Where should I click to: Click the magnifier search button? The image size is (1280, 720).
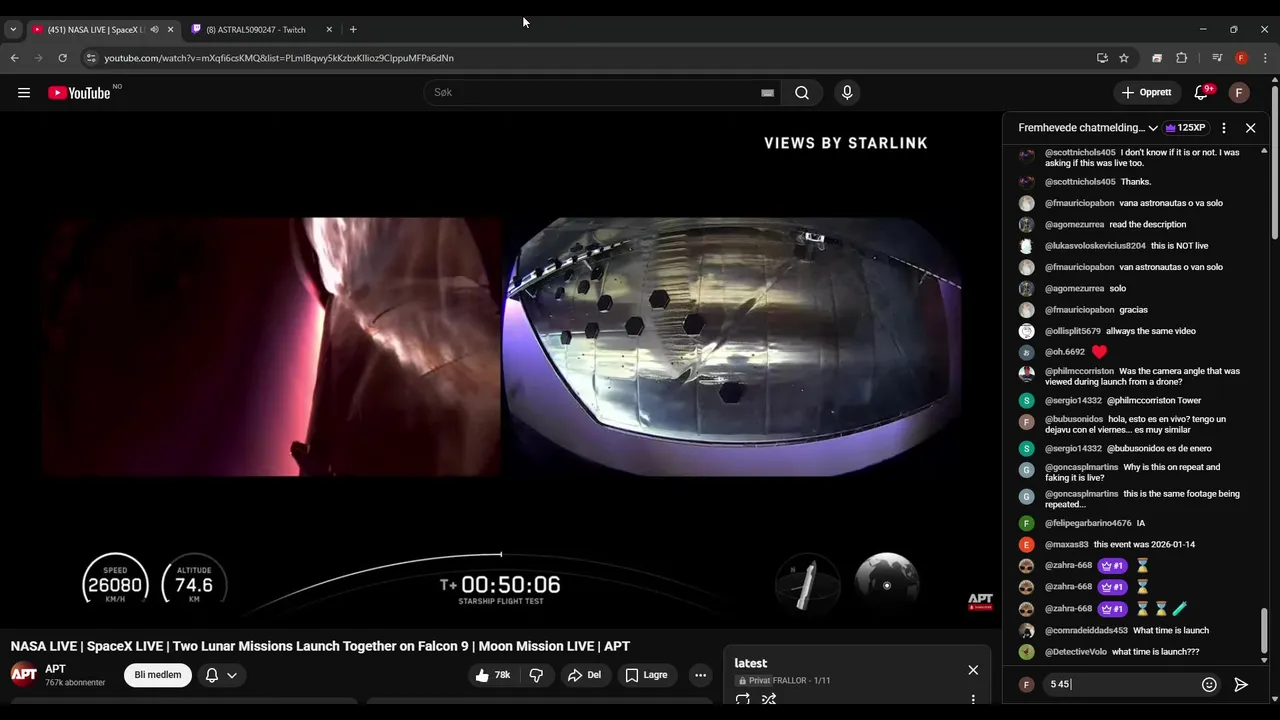(x=802, y=93)
